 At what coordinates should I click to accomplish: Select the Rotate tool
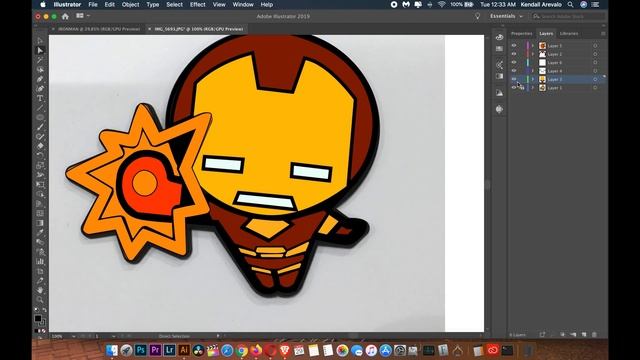[40, 156]
